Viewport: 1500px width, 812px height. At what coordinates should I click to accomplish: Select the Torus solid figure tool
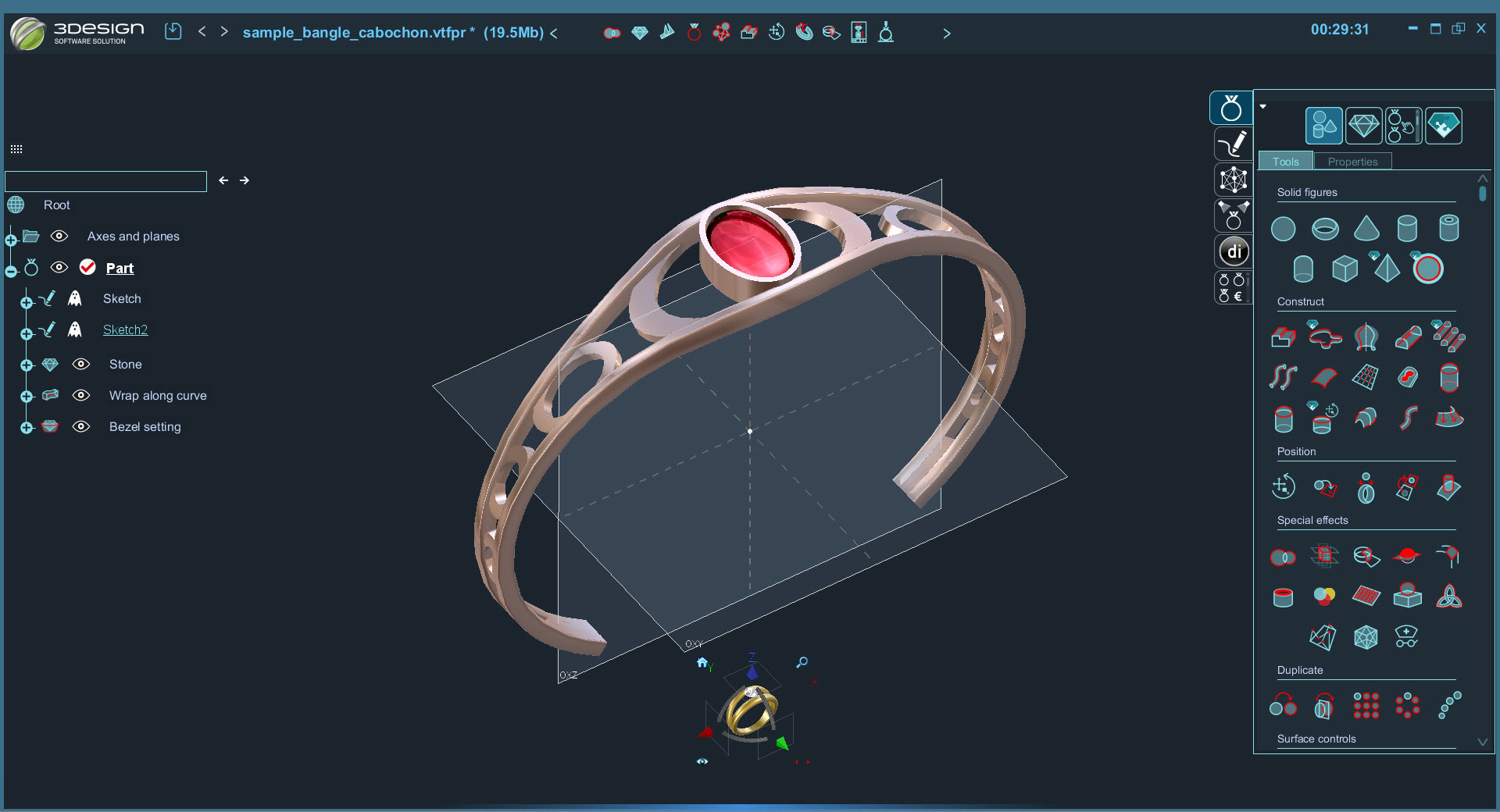click(x=1325, y=229)
